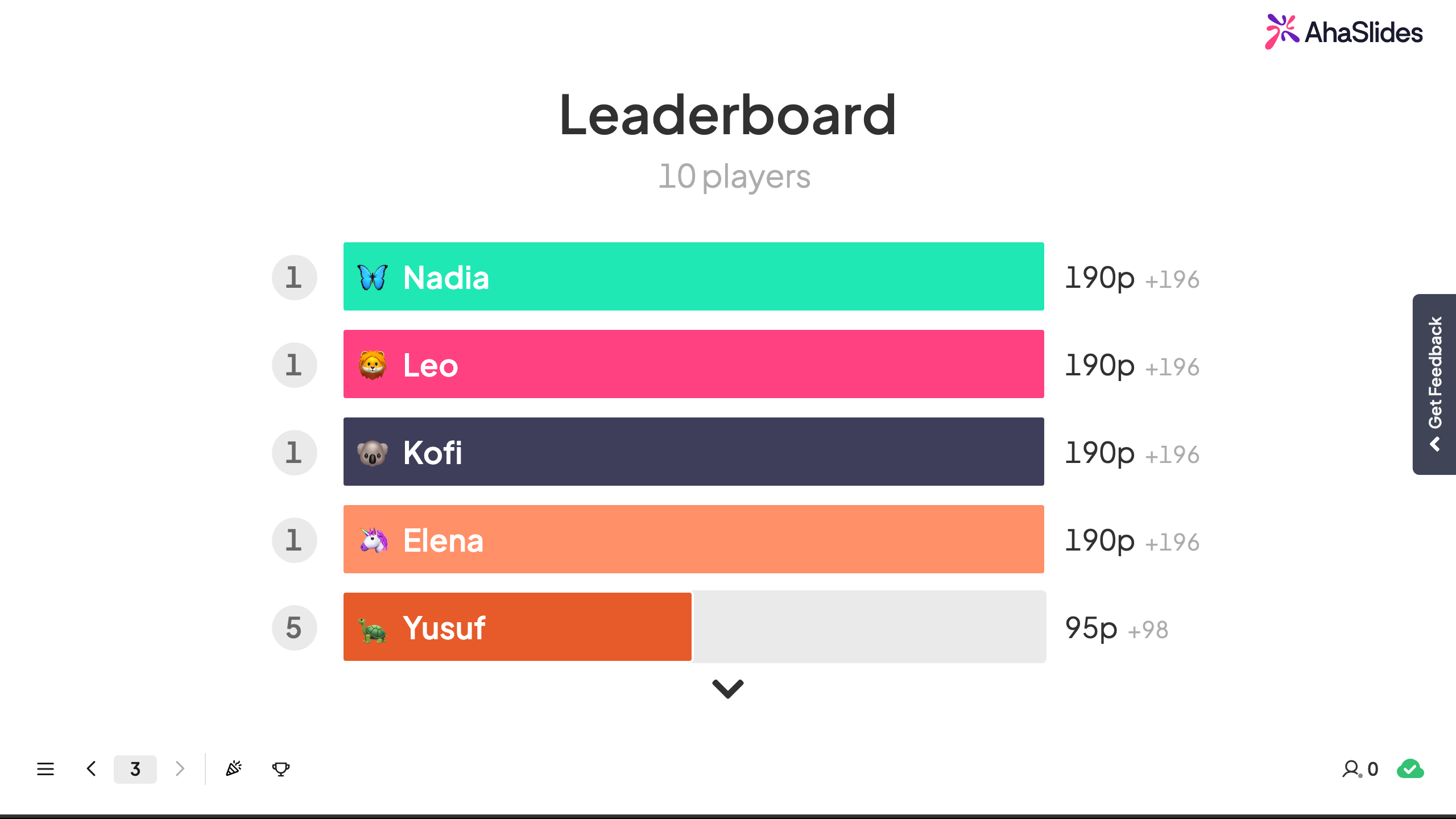Click the turtle avatar beside Yusuf
The width and height of the screenshot is (1456, 819).
(x=373, y=629)
